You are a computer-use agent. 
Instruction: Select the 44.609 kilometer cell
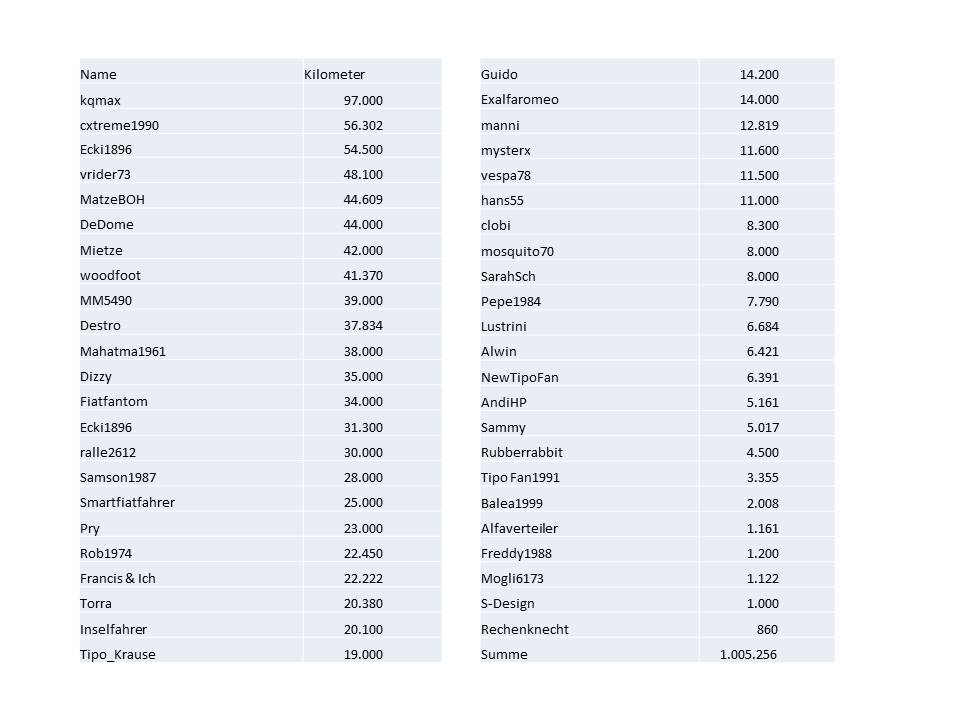[362, 199]
